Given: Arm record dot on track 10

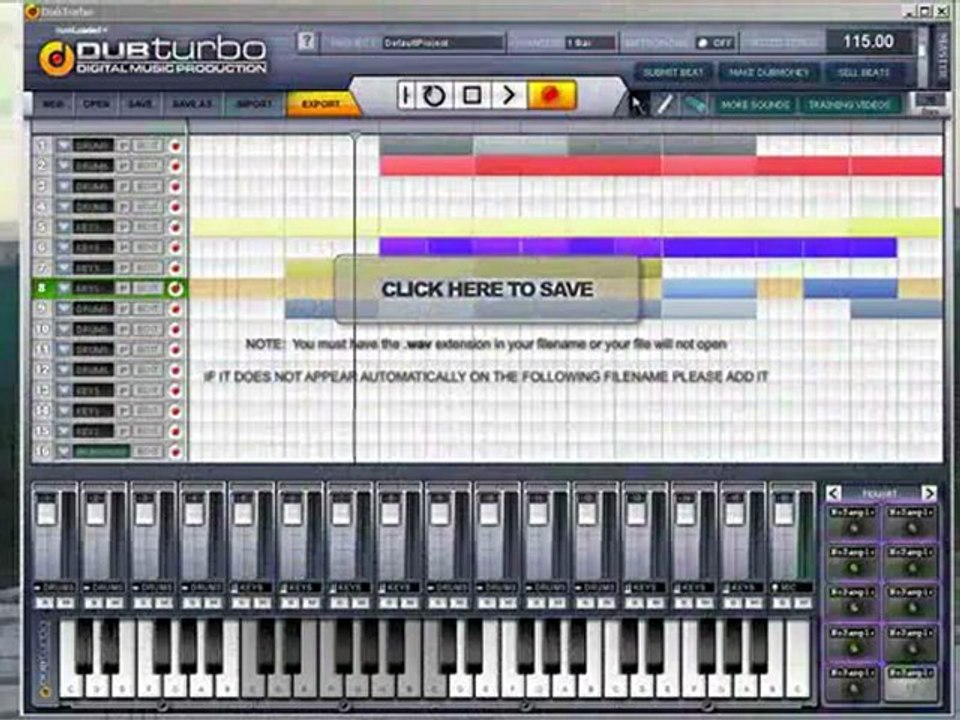Looking at the screenshot, I should coord(176,329).
